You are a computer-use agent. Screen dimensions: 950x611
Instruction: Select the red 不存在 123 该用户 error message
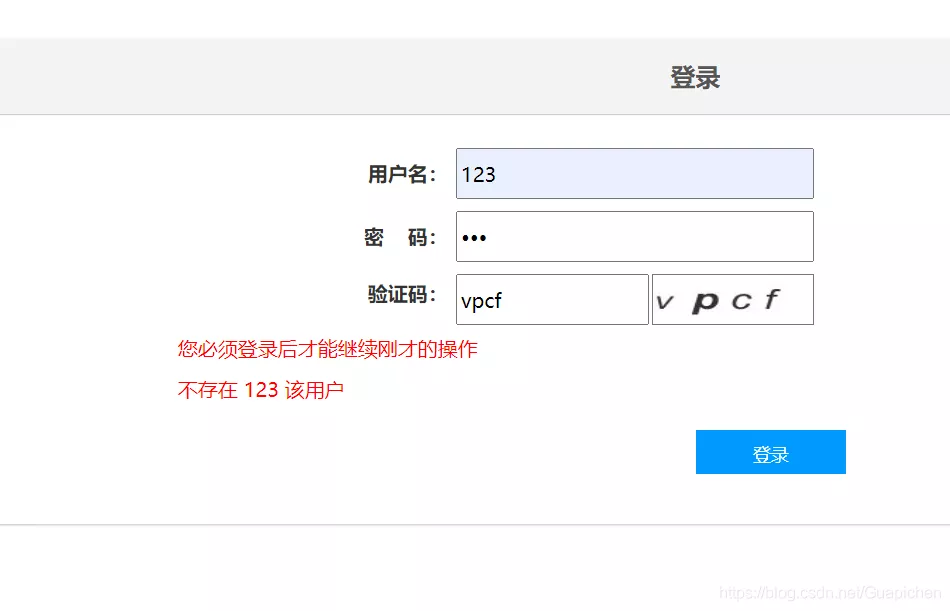(x=261, y=390)
